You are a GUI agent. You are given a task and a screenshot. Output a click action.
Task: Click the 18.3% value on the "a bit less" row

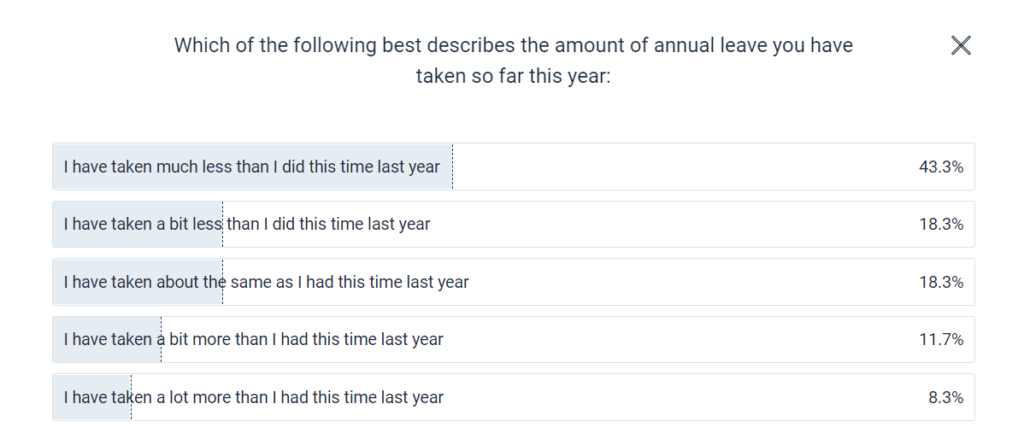940,224
